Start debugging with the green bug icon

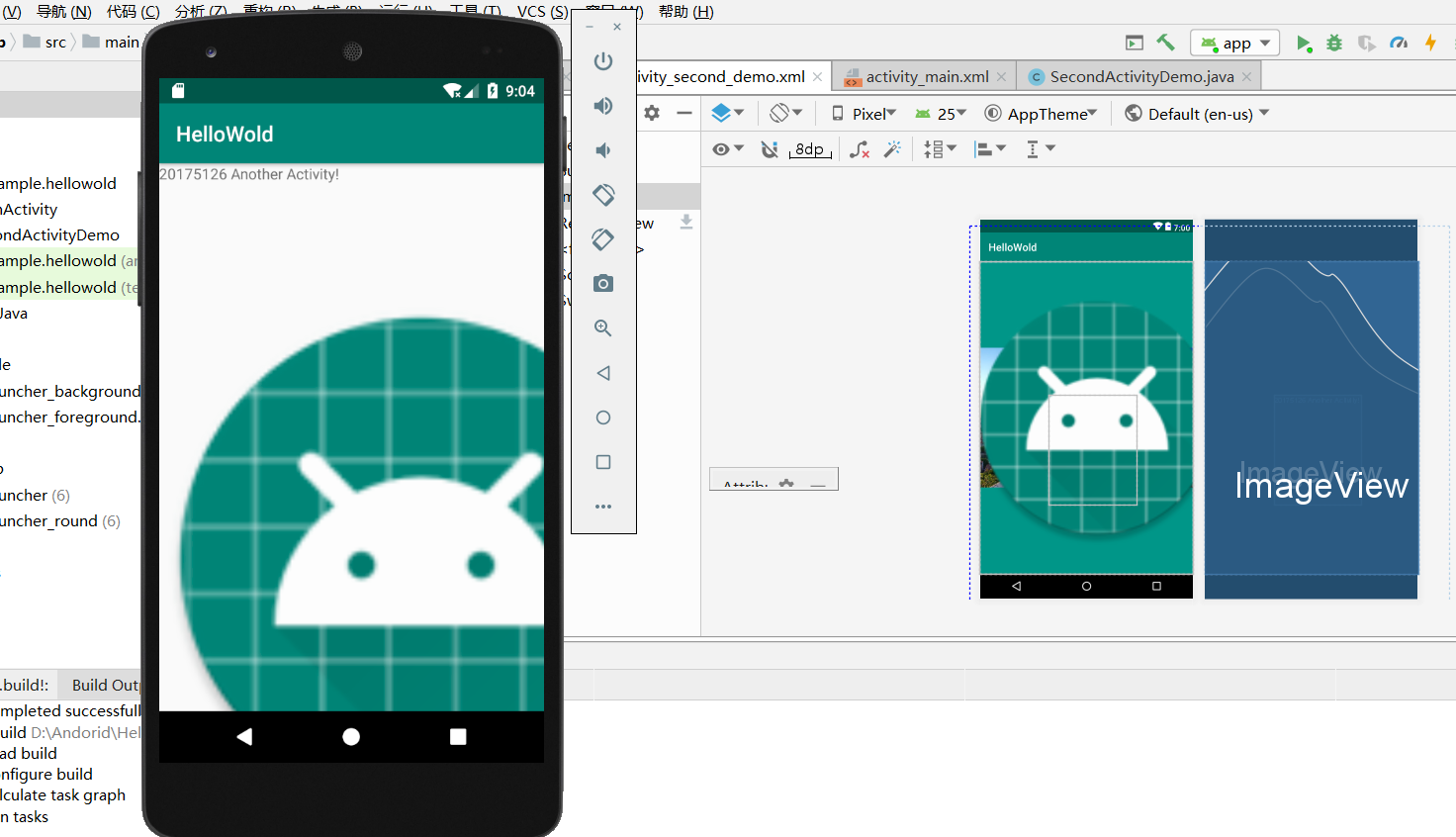pyautogui.click(x=1334, y=44)
